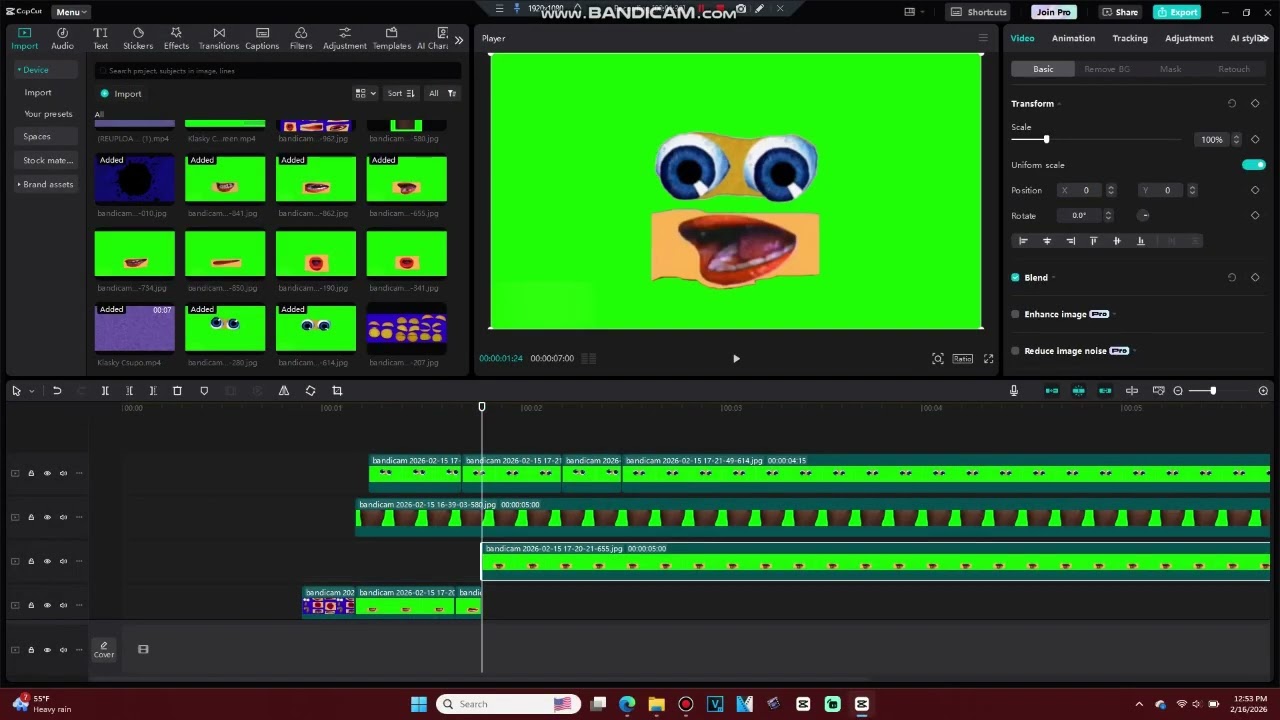Viewport: 1280px width, 720px height.
Task: Reset the Blend settings
Action: coord(1232,278)
